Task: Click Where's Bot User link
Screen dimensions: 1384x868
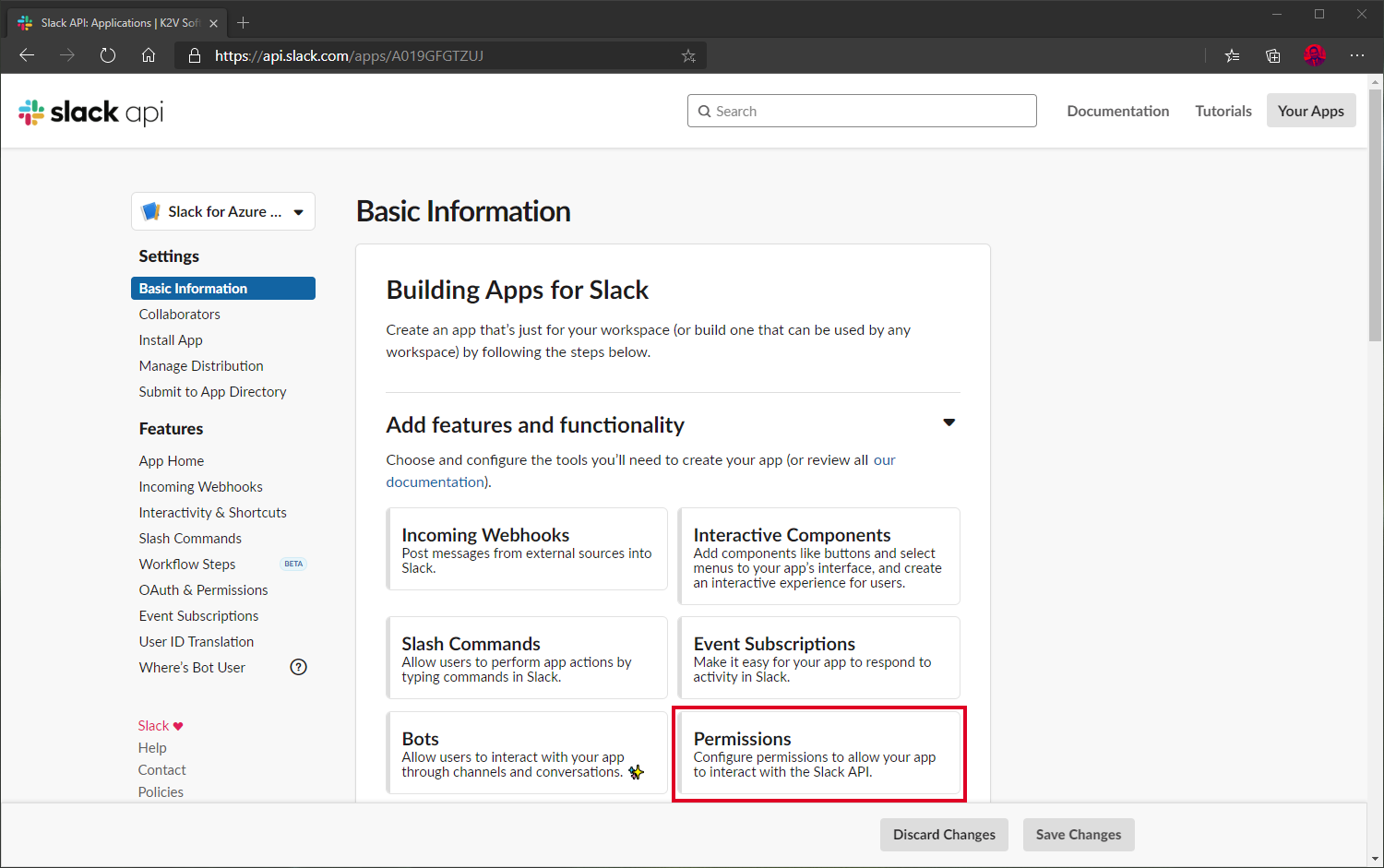Action: pos(192,668)
